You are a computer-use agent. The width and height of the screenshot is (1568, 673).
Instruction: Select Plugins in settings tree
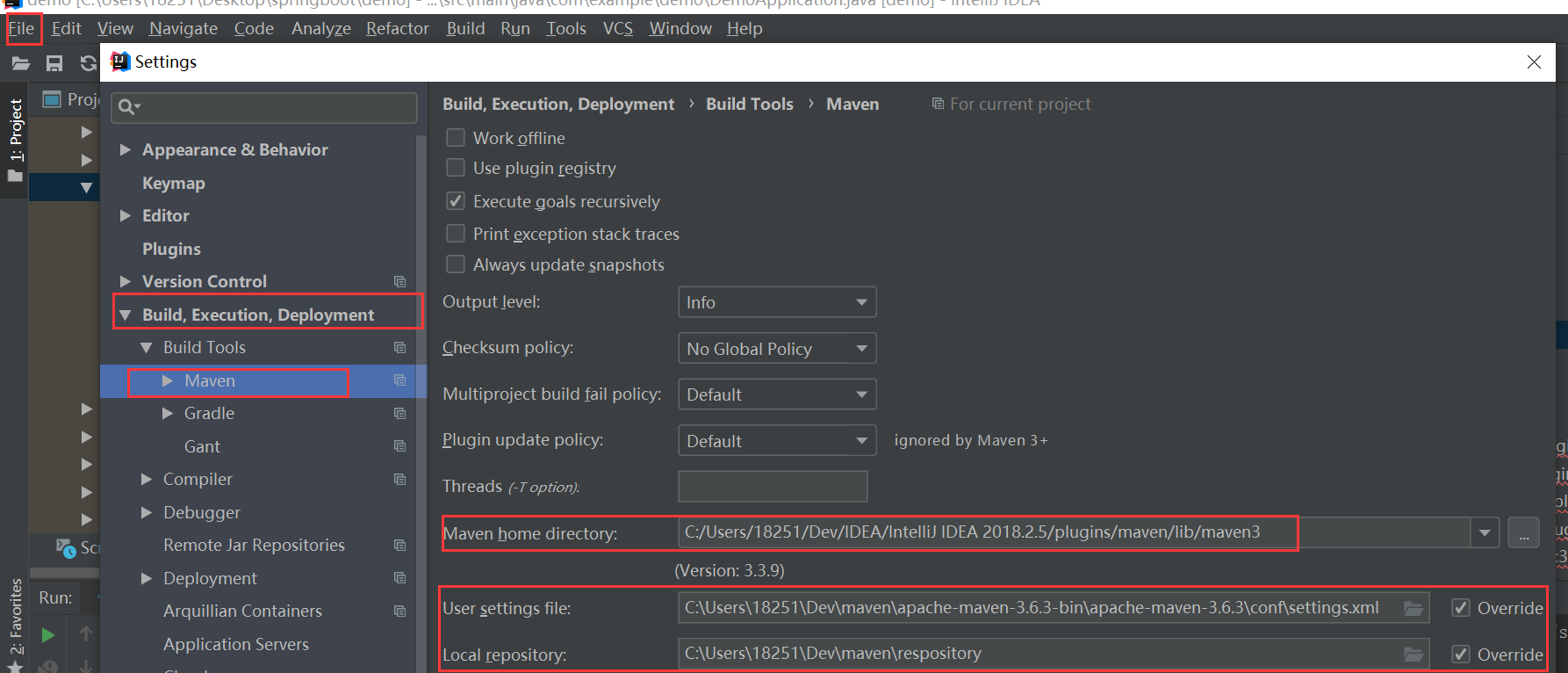[x=171, y=249]
